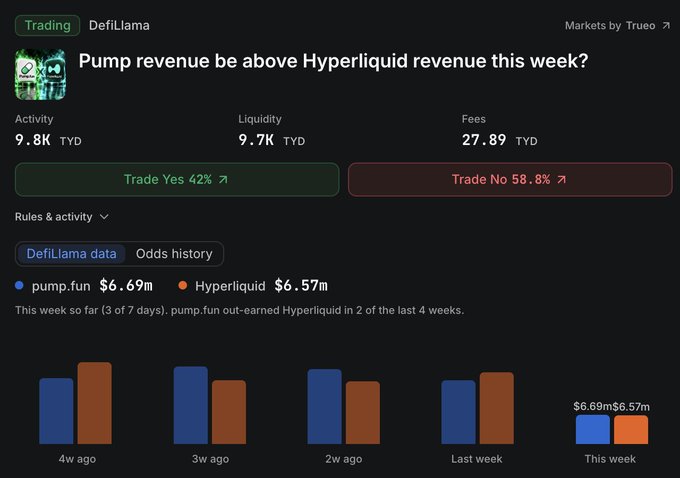Click the DefiLlama source label

tap(119, 26)
